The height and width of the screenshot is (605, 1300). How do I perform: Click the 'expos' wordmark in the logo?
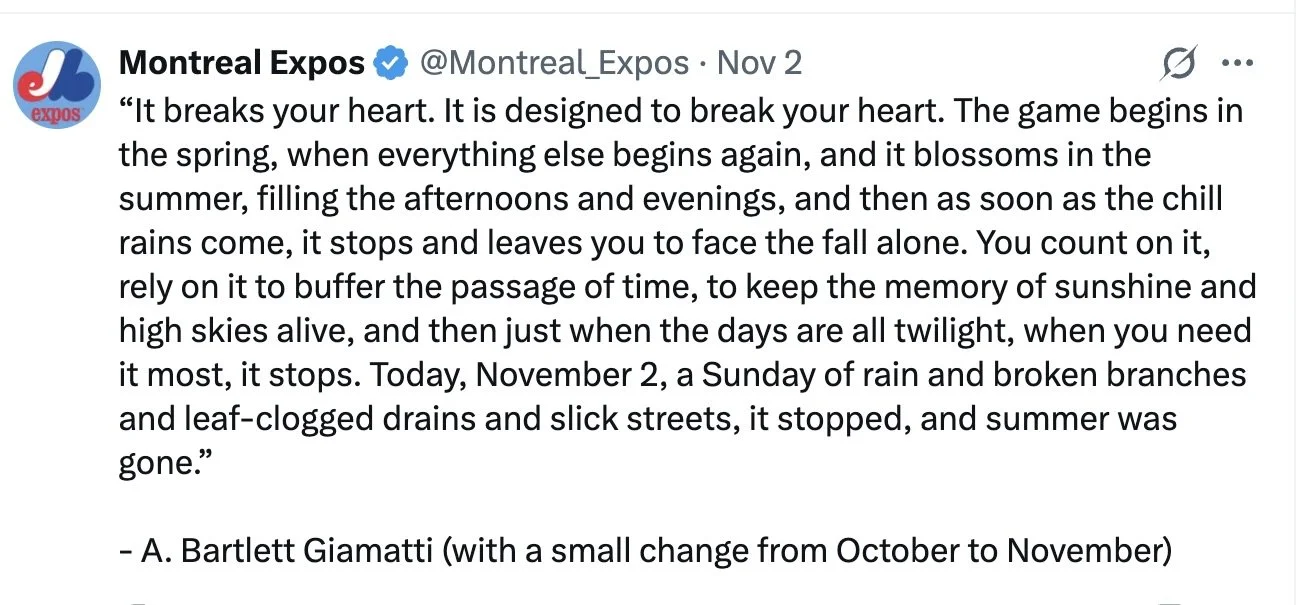coord(56,113)
